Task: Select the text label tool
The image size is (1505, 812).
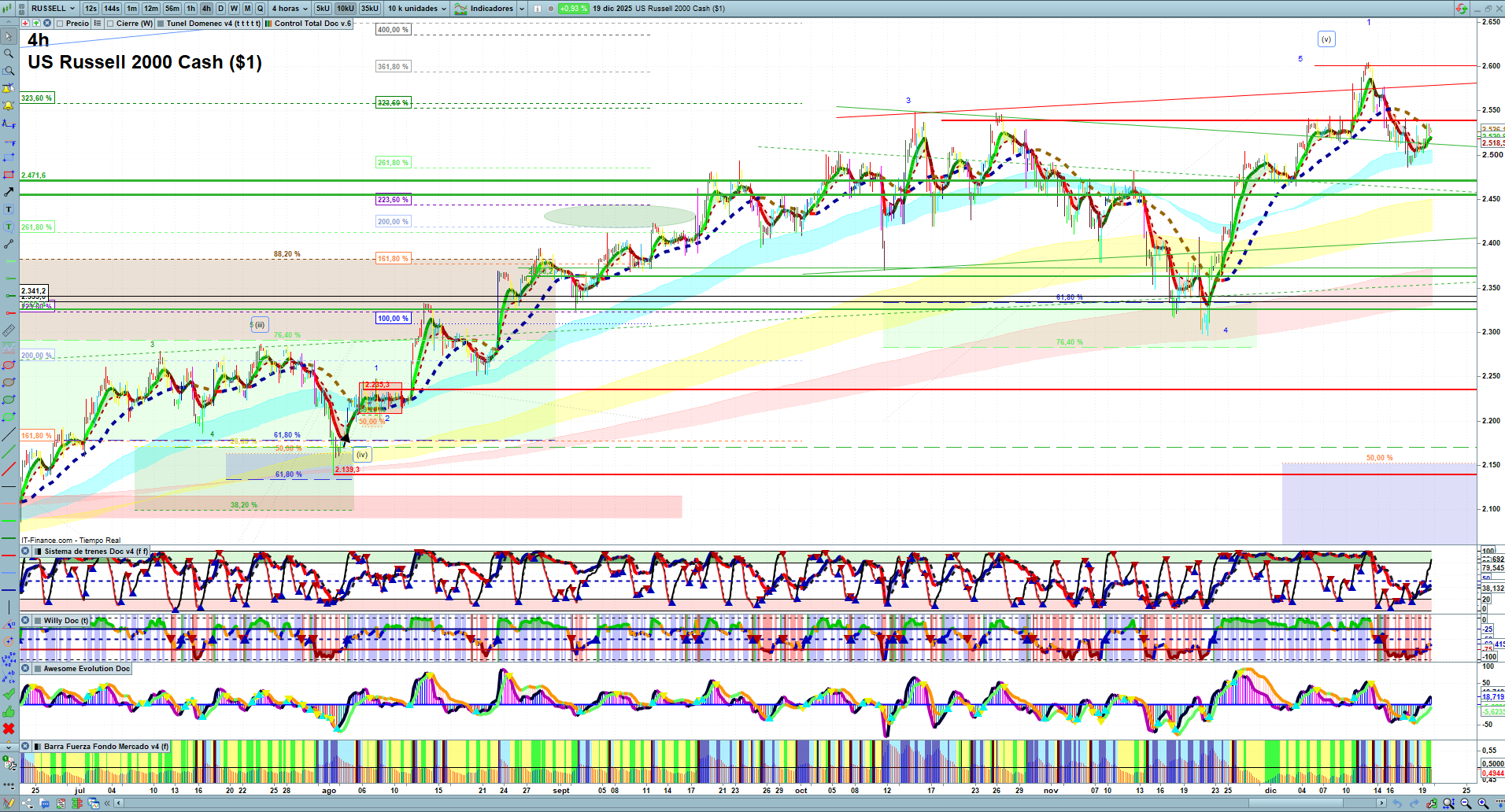Action: [x=9, y=209]
